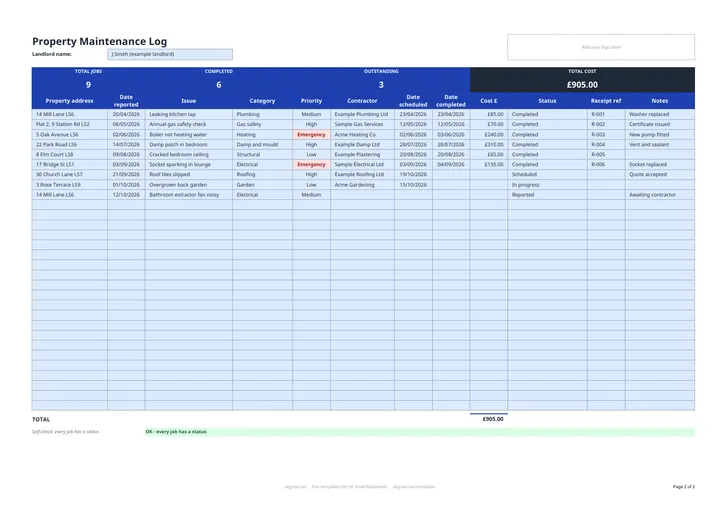The width and height of the screenshot is (720, 509).
Task: Select the 'Structural' category cell
Action: [263, 154]
